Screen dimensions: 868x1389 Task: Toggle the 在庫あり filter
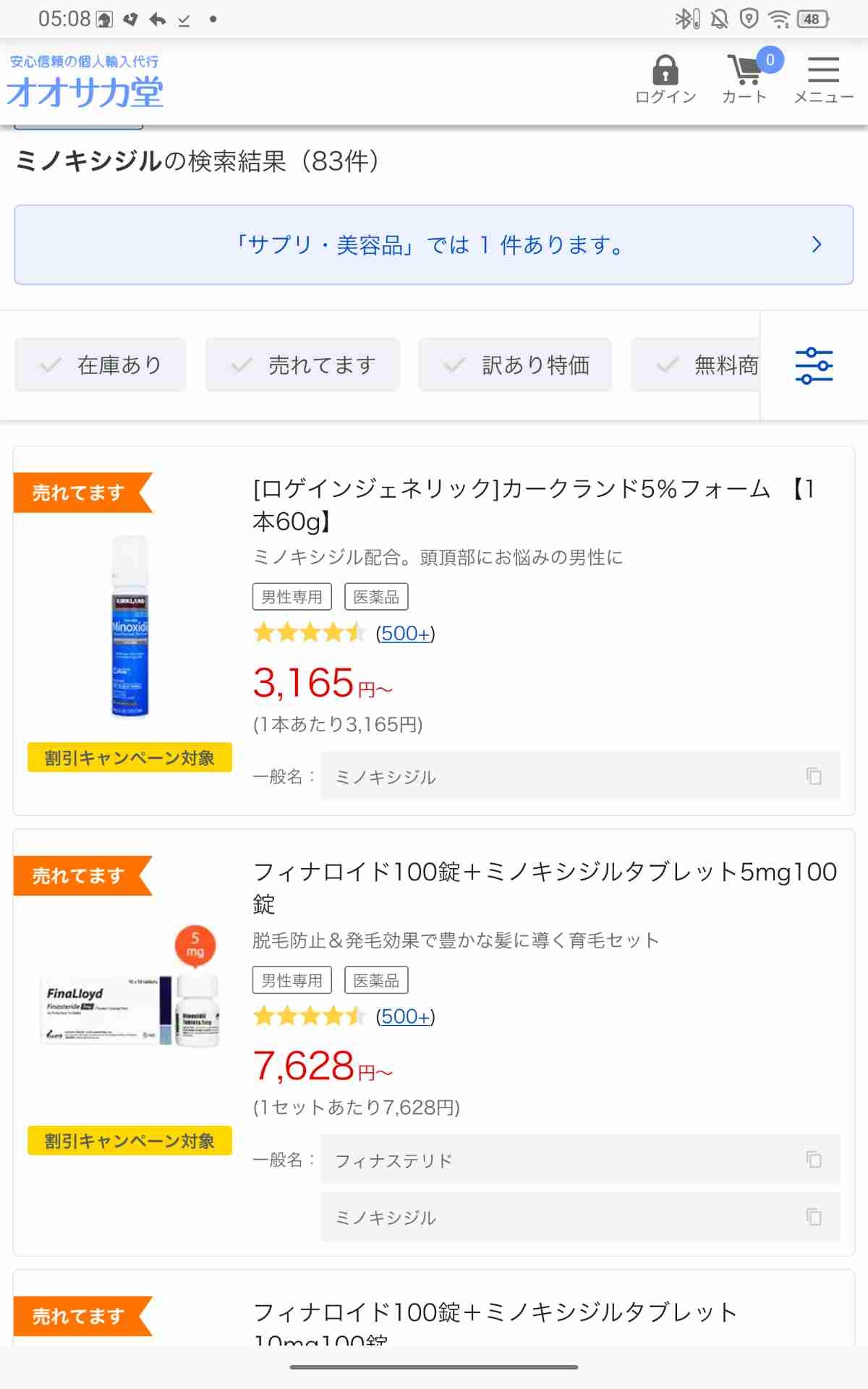(x=101, y=365)
